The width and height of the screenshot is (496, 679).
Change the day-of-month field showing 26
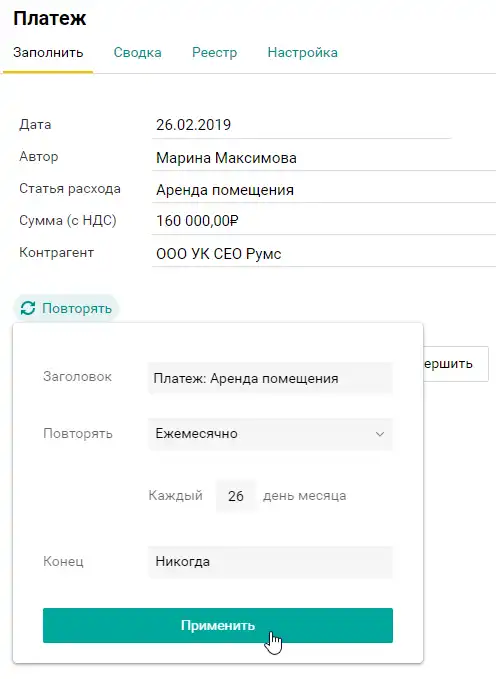click(x=236, y=496)
